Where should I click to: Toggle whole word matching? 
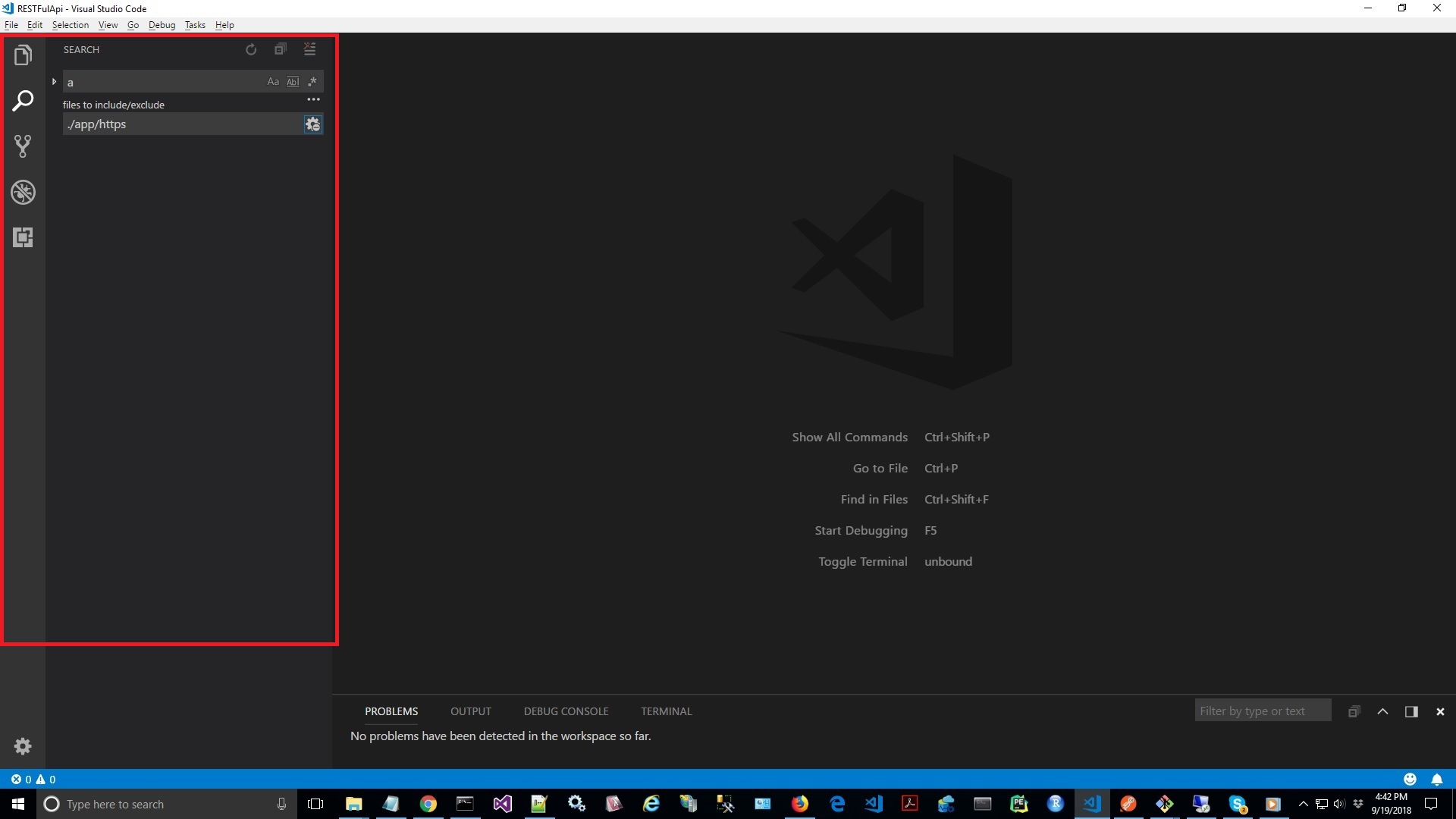pos(293,81)
